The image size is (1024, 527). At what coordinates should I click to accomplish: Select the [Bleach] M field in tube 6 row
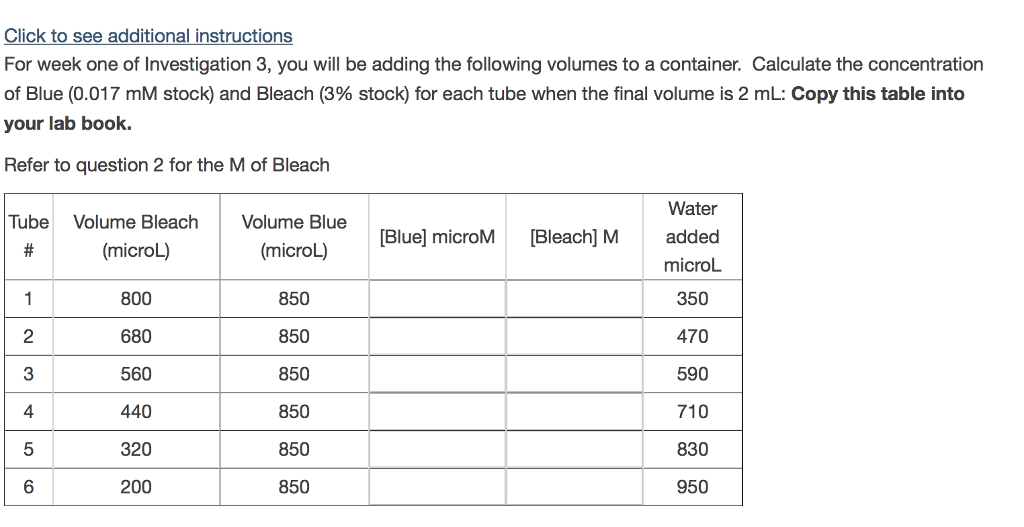tap(574, 487)
